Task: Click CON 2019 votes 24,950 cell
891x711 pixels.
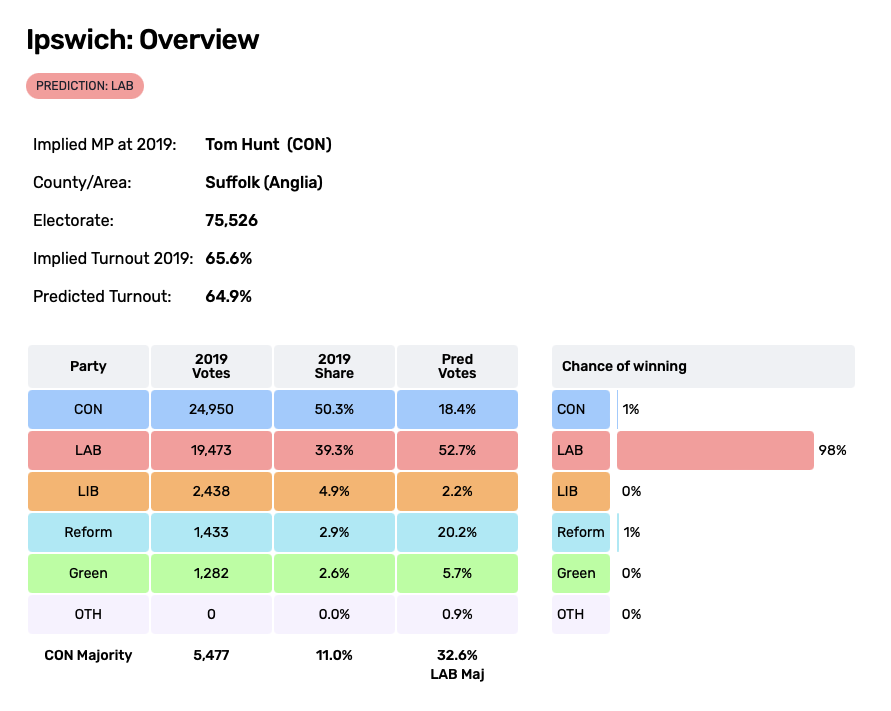Action: click(x=211, y=409)
